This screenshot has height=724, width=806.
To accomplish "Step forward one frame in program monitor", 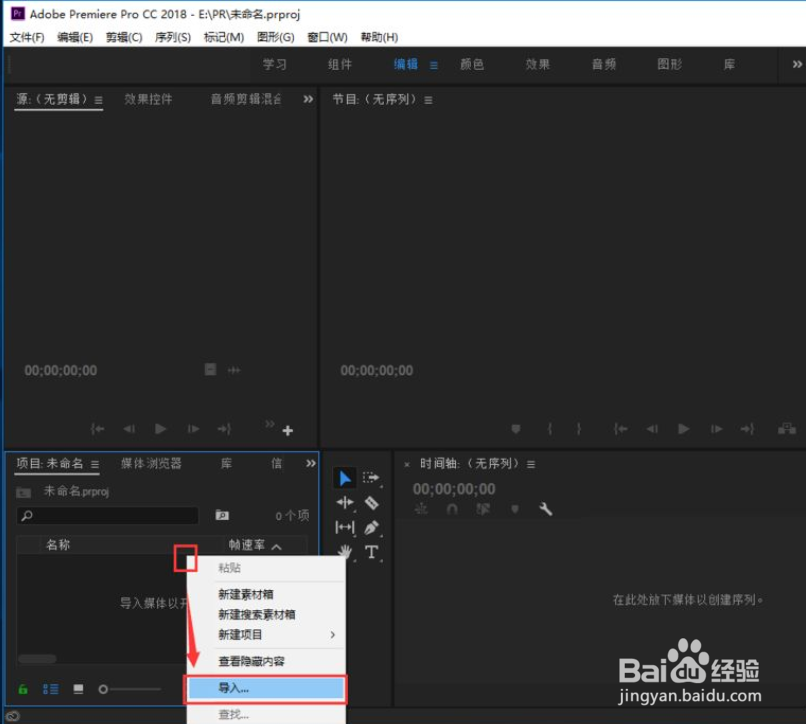I will point(717,428).
